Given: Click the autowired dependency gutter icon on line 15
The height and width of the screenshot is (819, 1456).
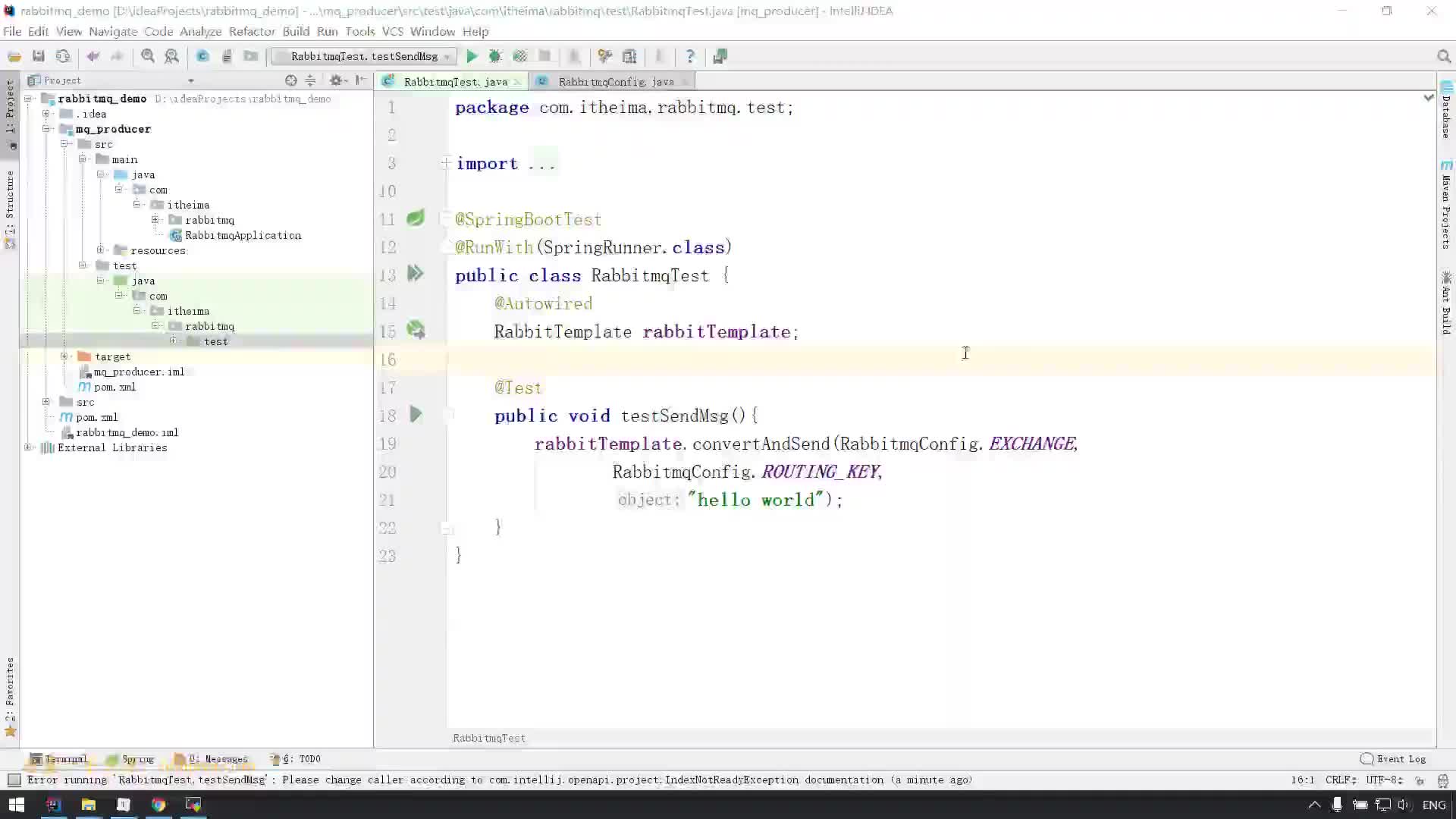Looking at the screenshot, I should pyautogui.click(x=416, y=330).
